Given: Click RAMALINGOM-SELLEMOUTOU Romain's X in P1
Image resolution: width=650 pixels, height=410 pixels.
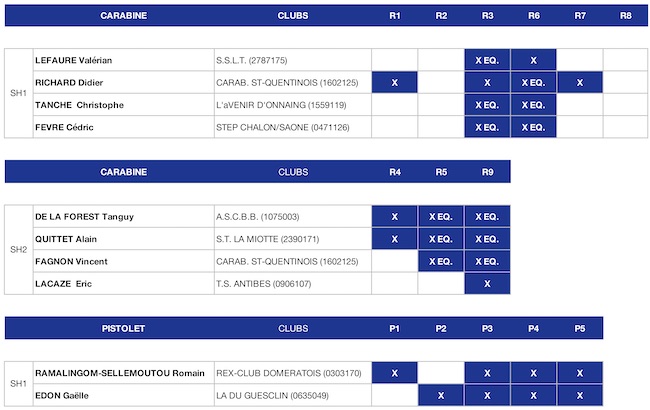Looking at the screenshot, I should pyautogui.click(x=395, y=373).
